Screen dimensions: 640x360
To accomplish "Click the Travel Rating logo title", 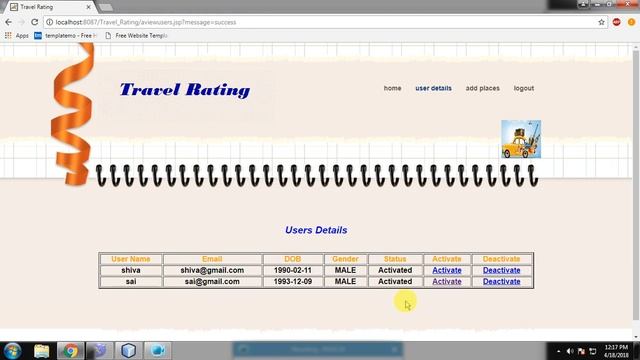I will point(185,90).
